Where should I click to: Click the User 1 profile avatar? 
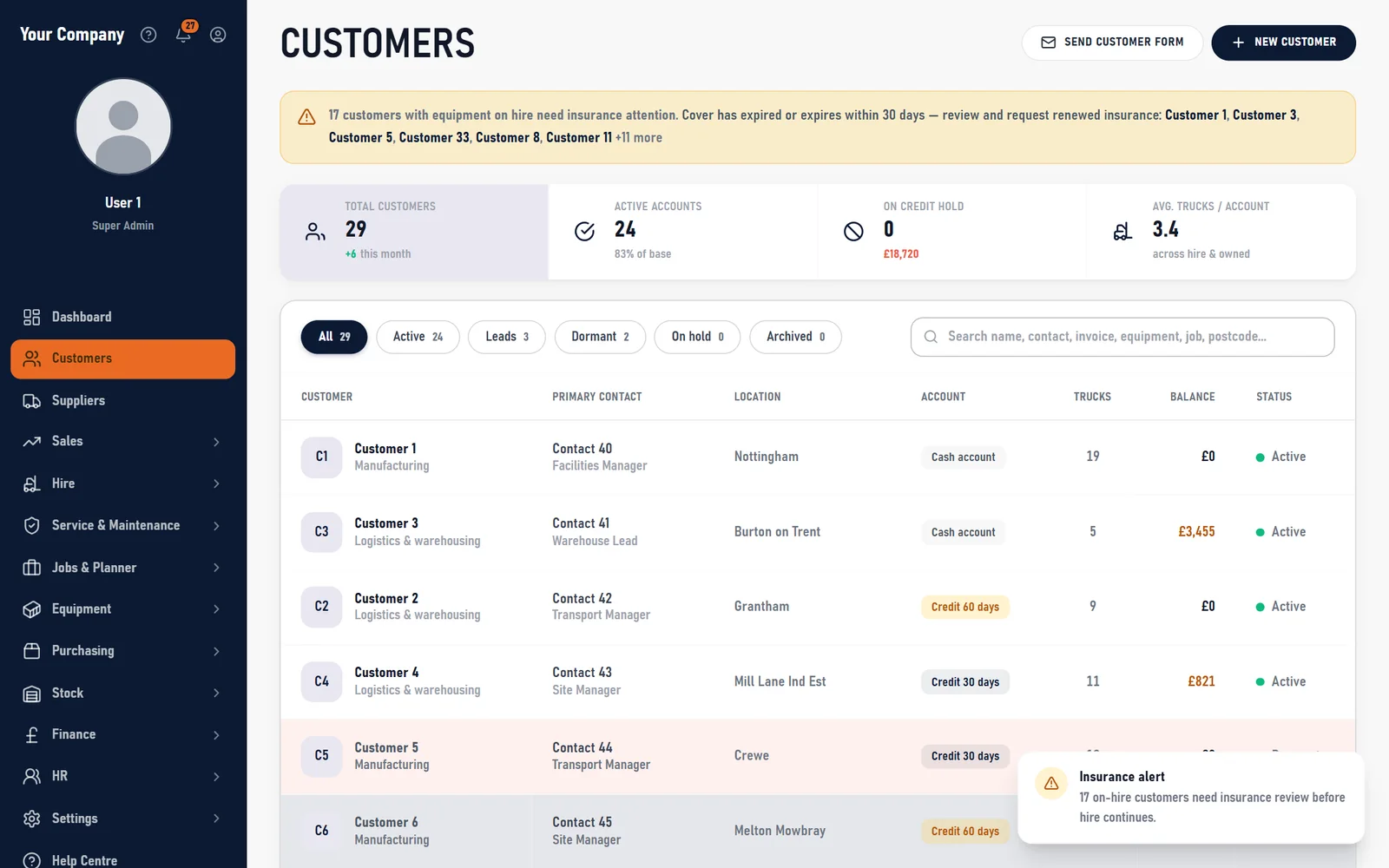(x=123, y=127)
